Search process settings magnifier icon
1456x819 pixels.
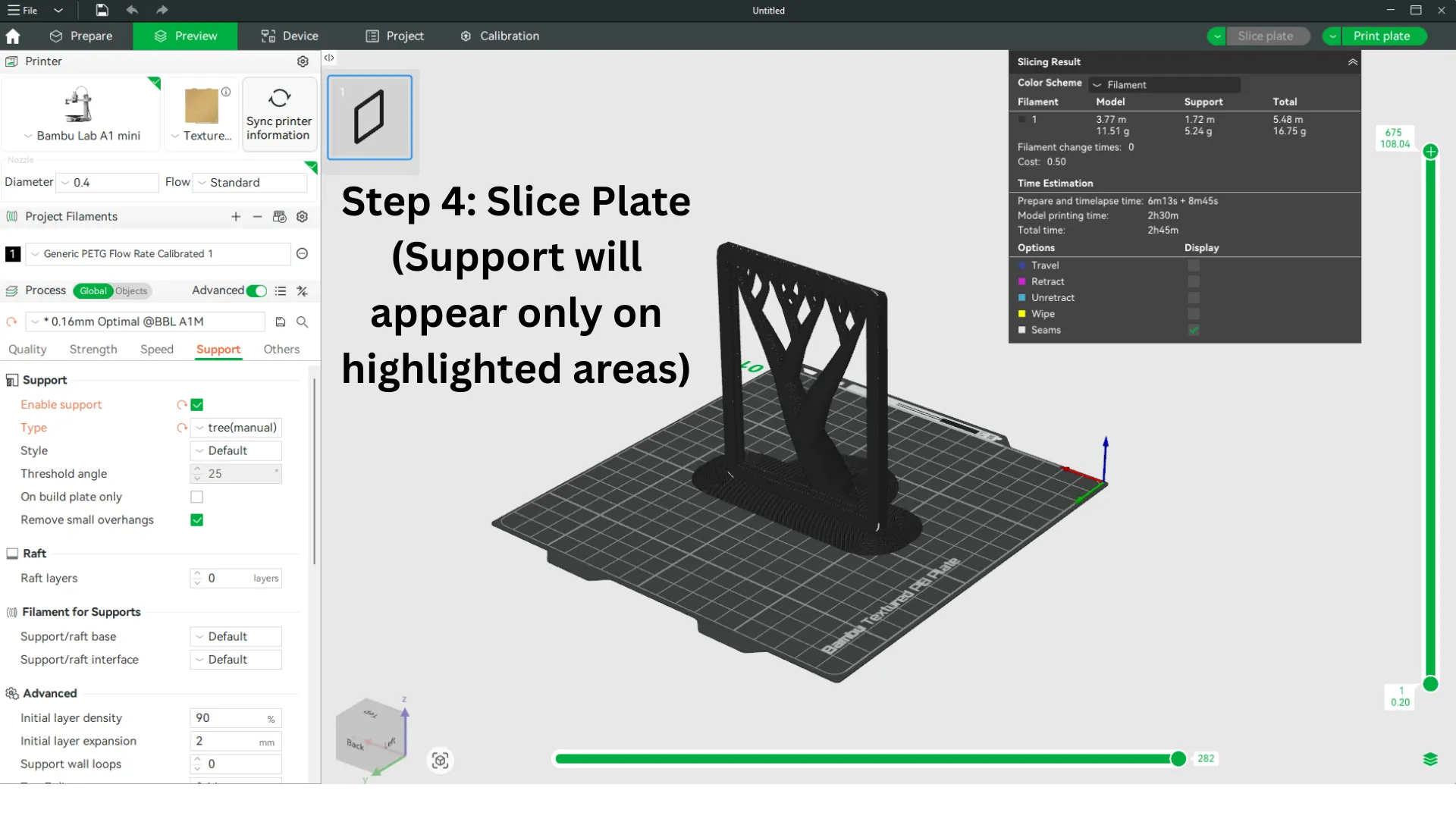point(302,322)
